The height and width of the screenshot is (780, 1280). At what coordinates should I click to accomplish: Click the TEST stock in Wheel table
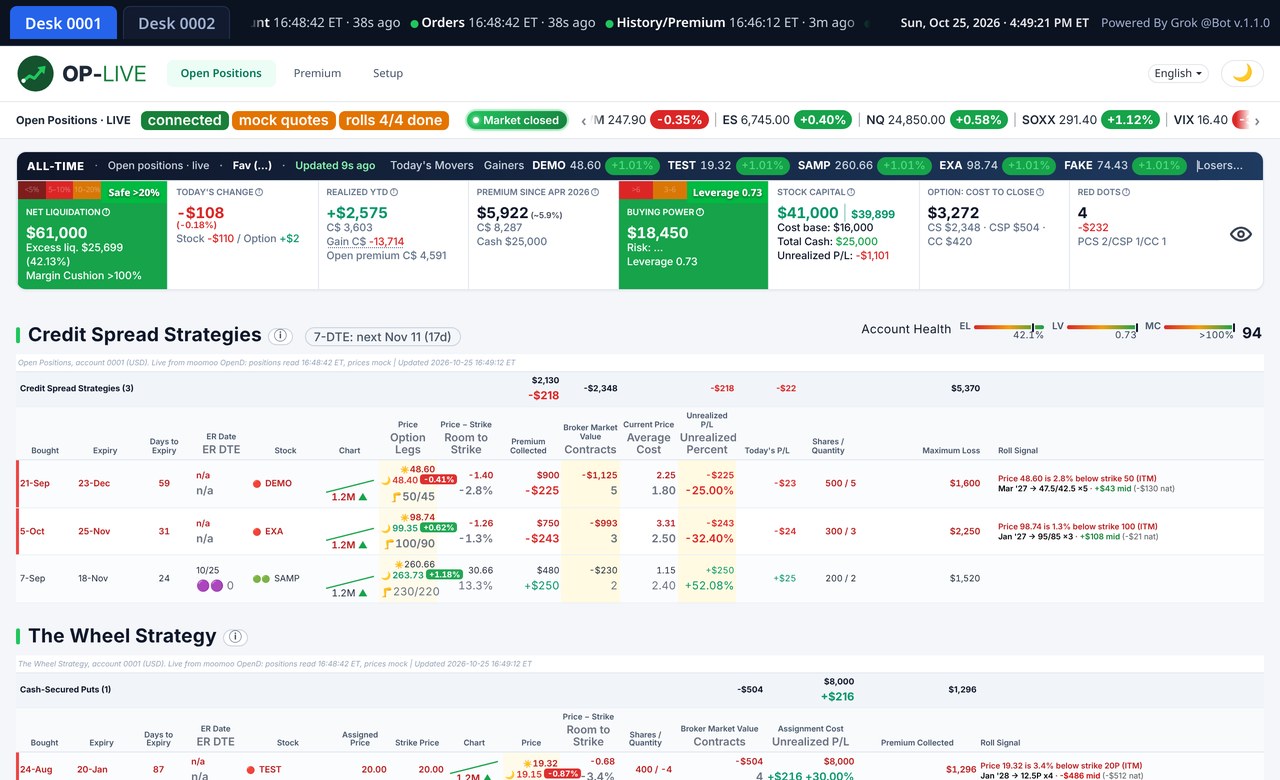(x=270, y=770)
